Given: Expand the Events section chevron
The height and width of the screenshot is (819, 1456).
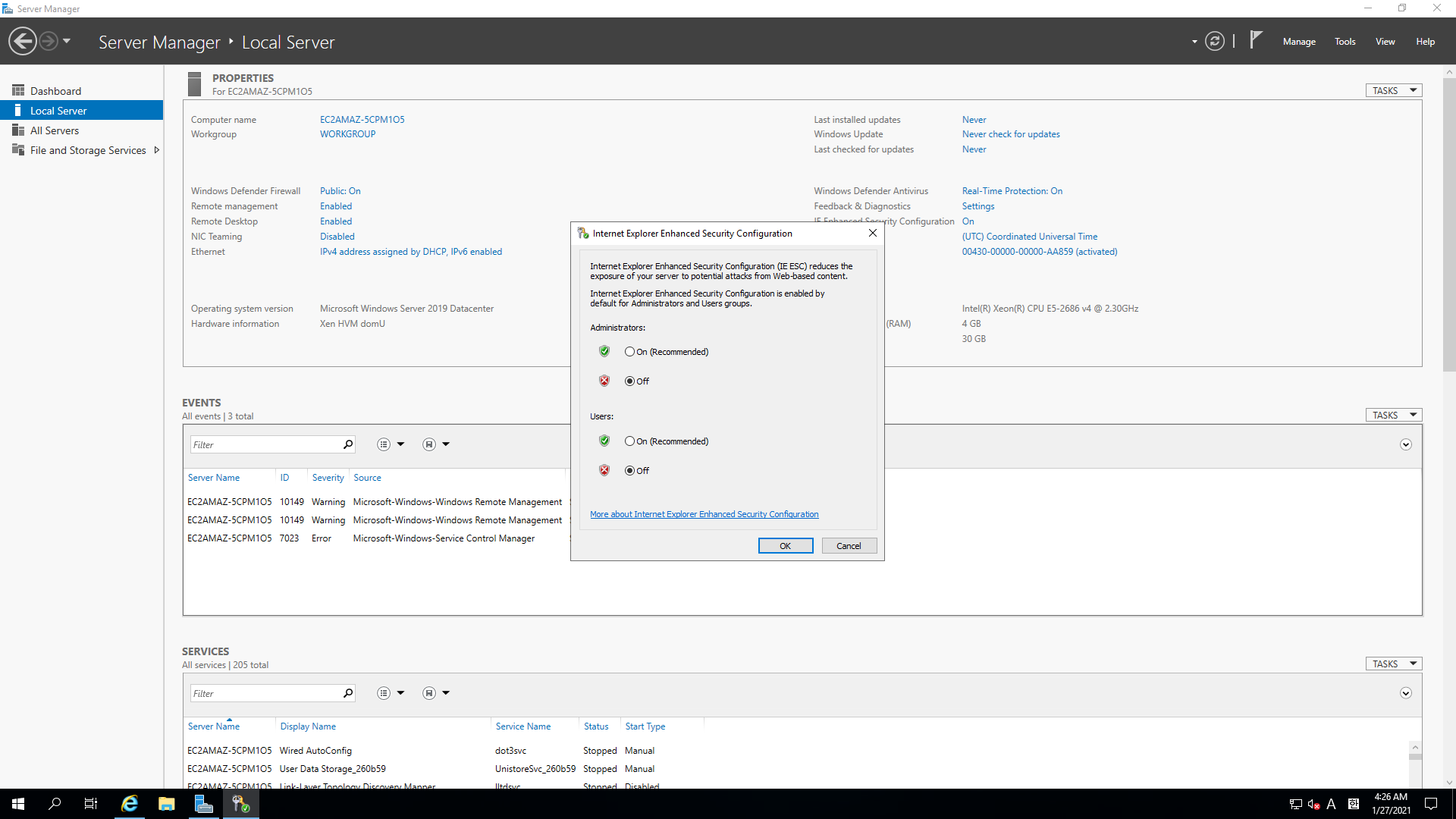Looking at the screenshot, I should pyautogui.click(x=1405, y=444).
